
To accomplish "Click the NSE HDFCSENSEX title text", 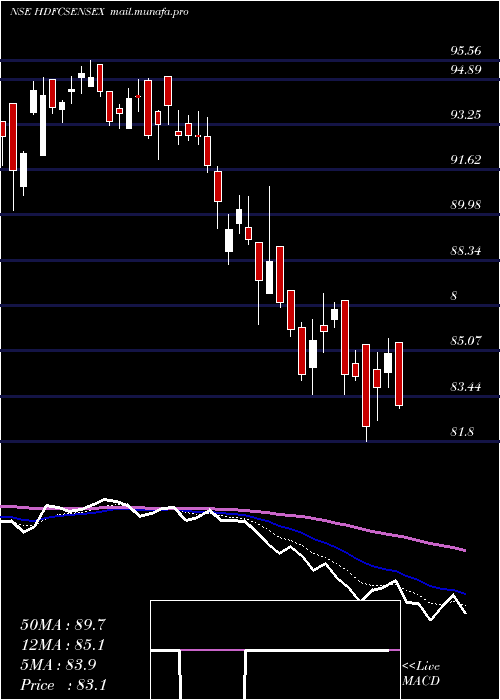I will coord(57,12).
